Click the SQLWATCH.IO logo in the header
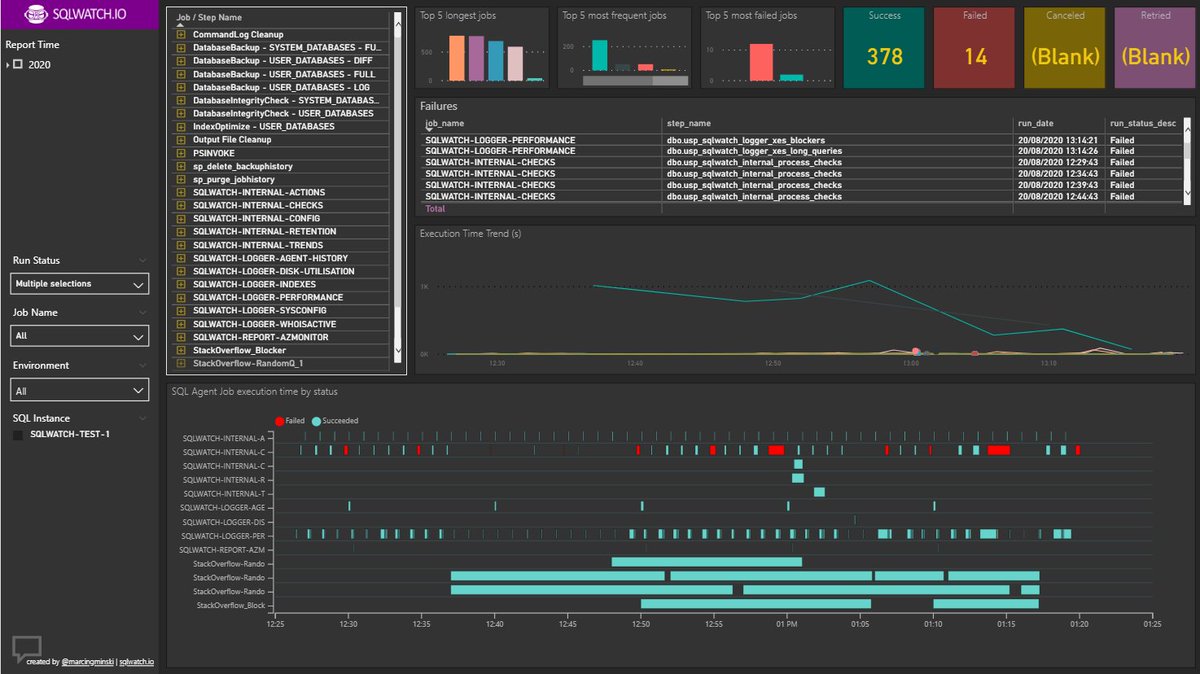The height and width of the screenshot is (674, 1200). coord(77,14)
